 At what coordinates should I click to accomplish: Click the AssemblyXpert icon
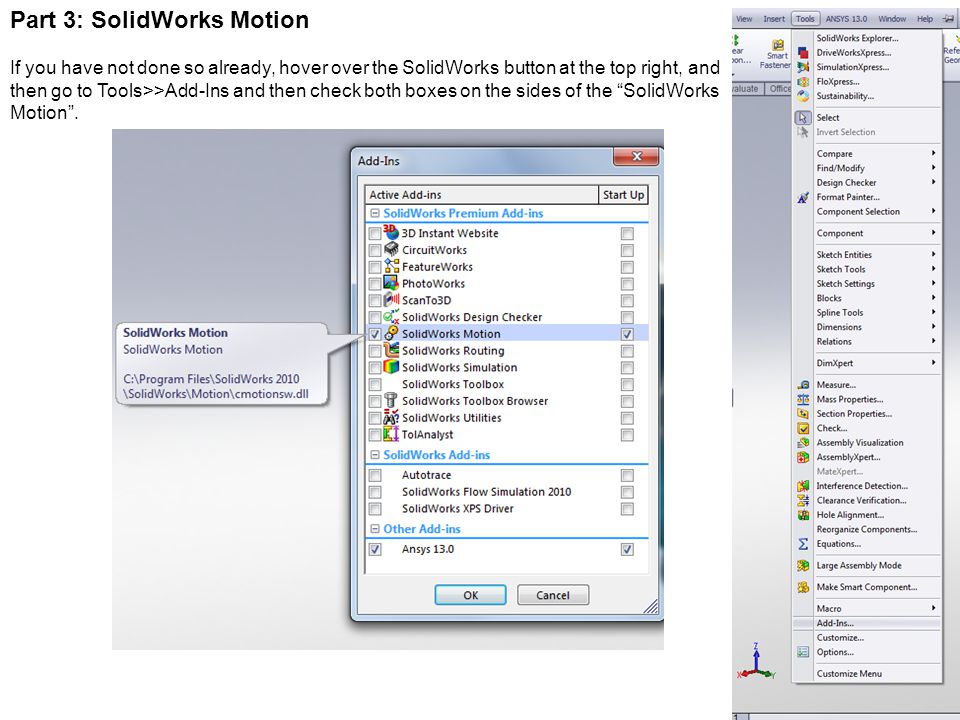tap(803, 457)
